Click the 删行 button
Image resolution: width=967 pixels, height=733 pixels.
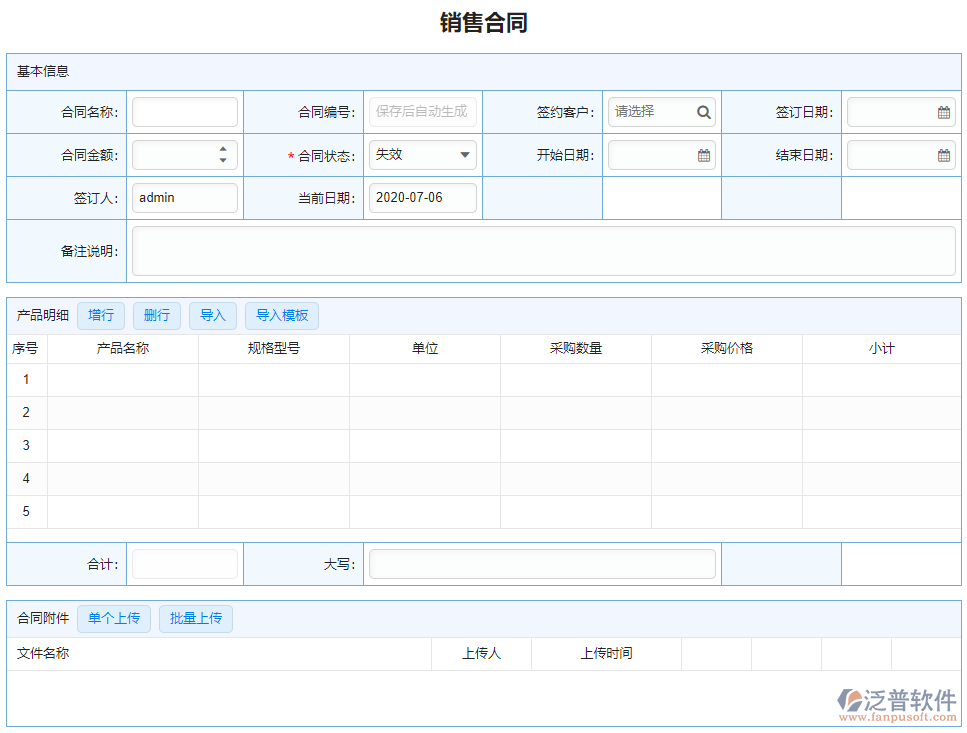[x=157, y=316]
